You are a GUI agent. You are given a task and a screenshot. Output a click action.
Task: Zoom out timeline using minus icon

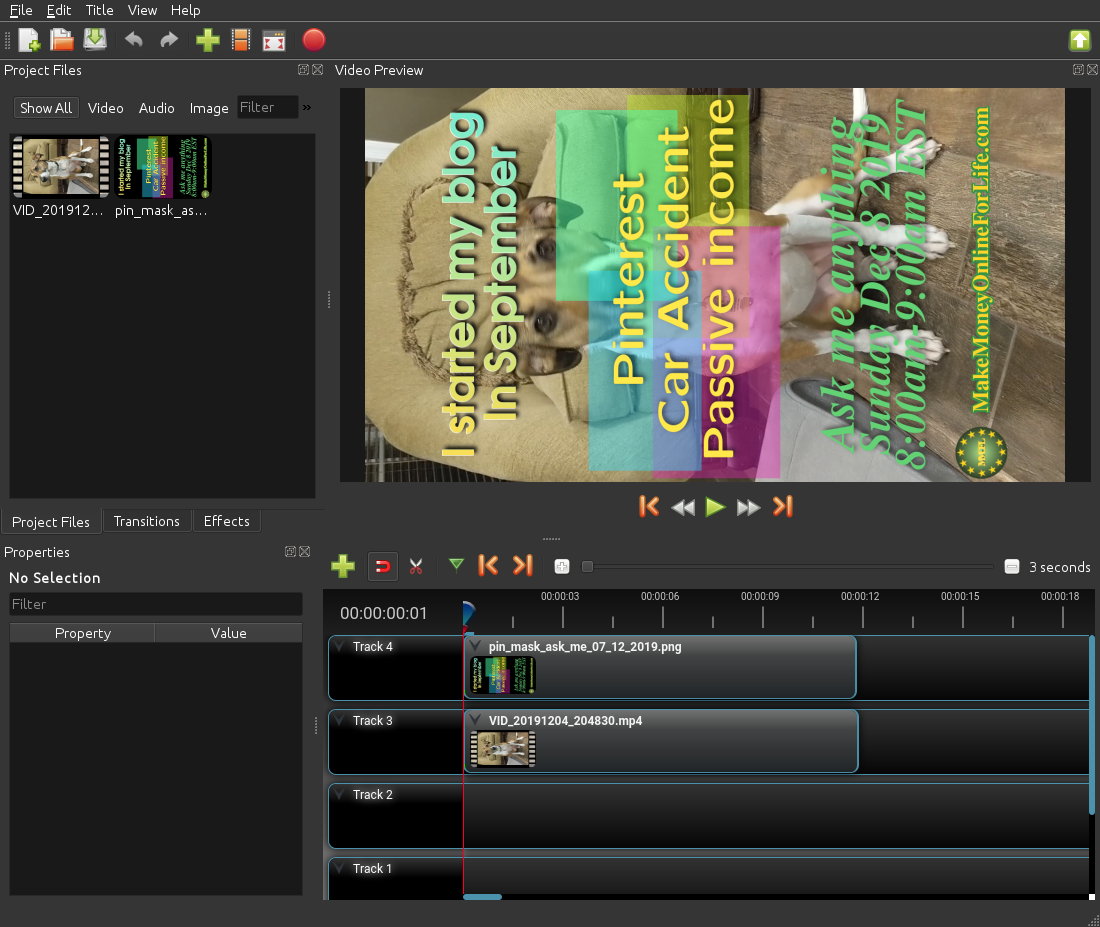point(1012,566)
